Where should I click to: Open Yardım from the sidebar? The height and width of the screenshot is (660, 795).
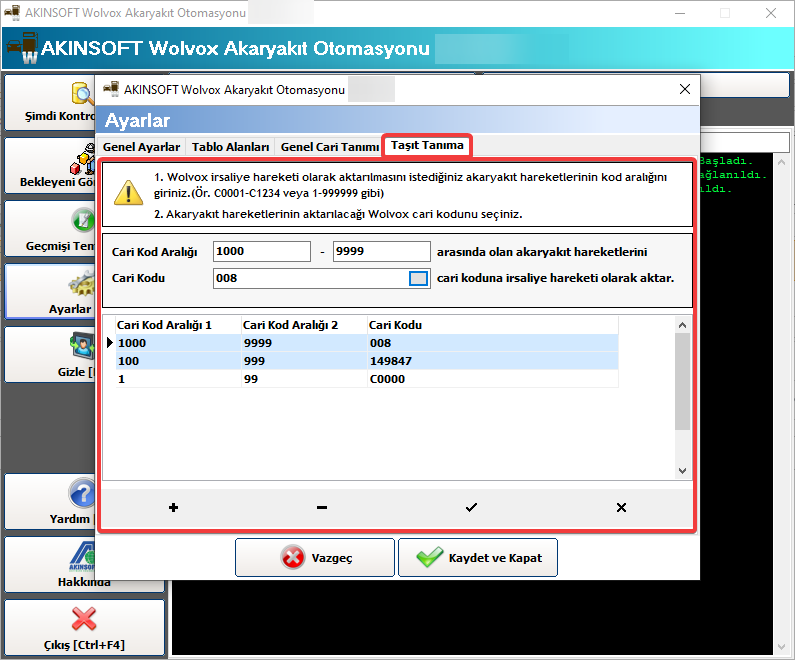point(50,501)
